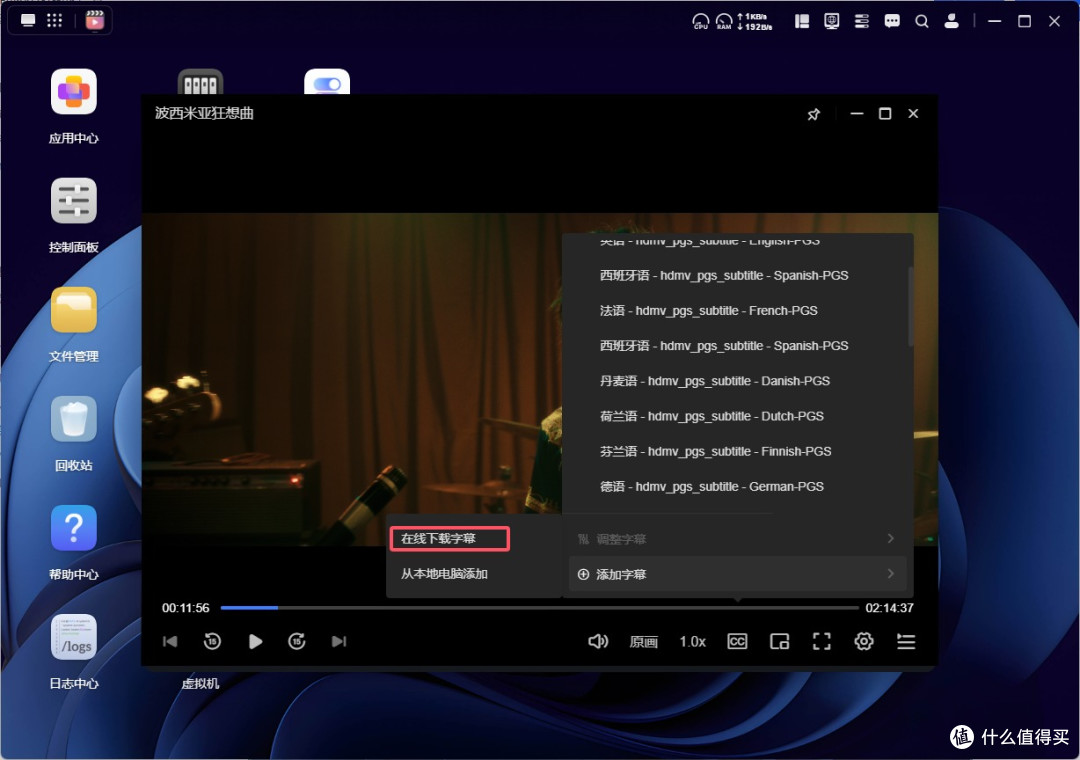Open the app grid launcher in top bar
The image size is (1080, 760).
[54, 20]
